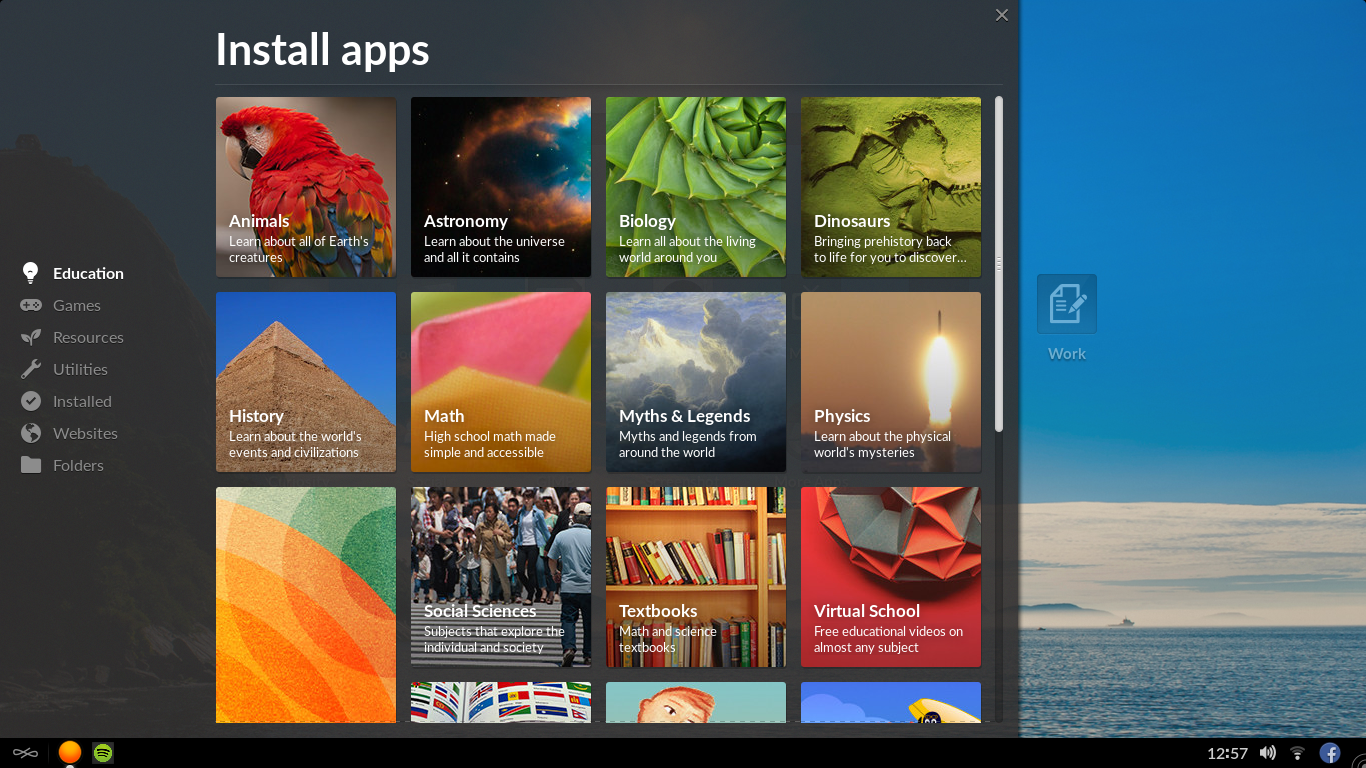The image size is (1366, 768).
Task: Open the History app tile
Action: (306, 382)
